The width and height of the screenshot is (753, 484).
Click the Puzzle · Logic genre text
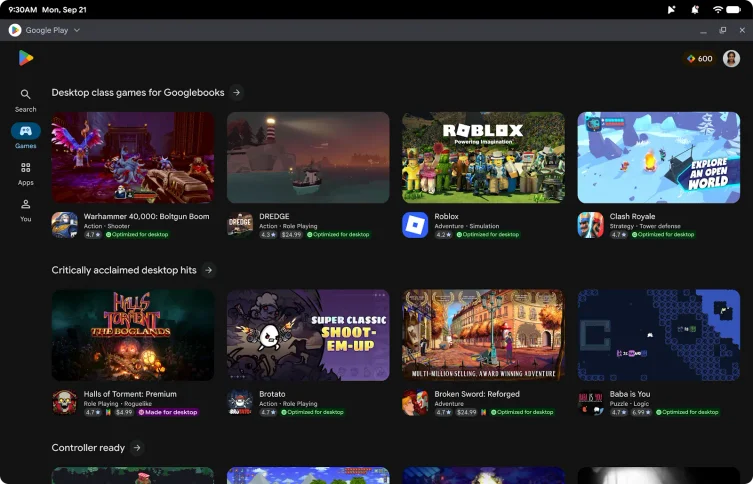pyautogui.click(x=629, y=404)
